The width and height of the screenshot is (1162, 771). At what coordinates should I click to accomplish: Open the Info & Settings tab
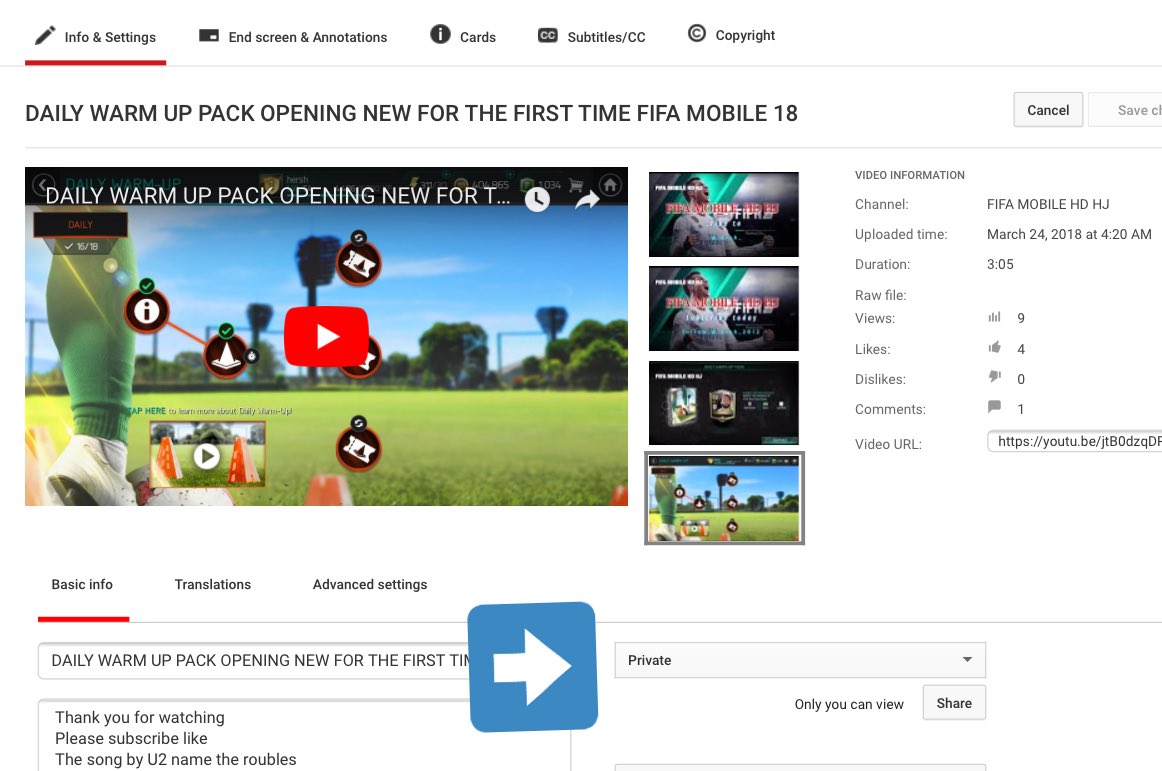tap(96, 36)
